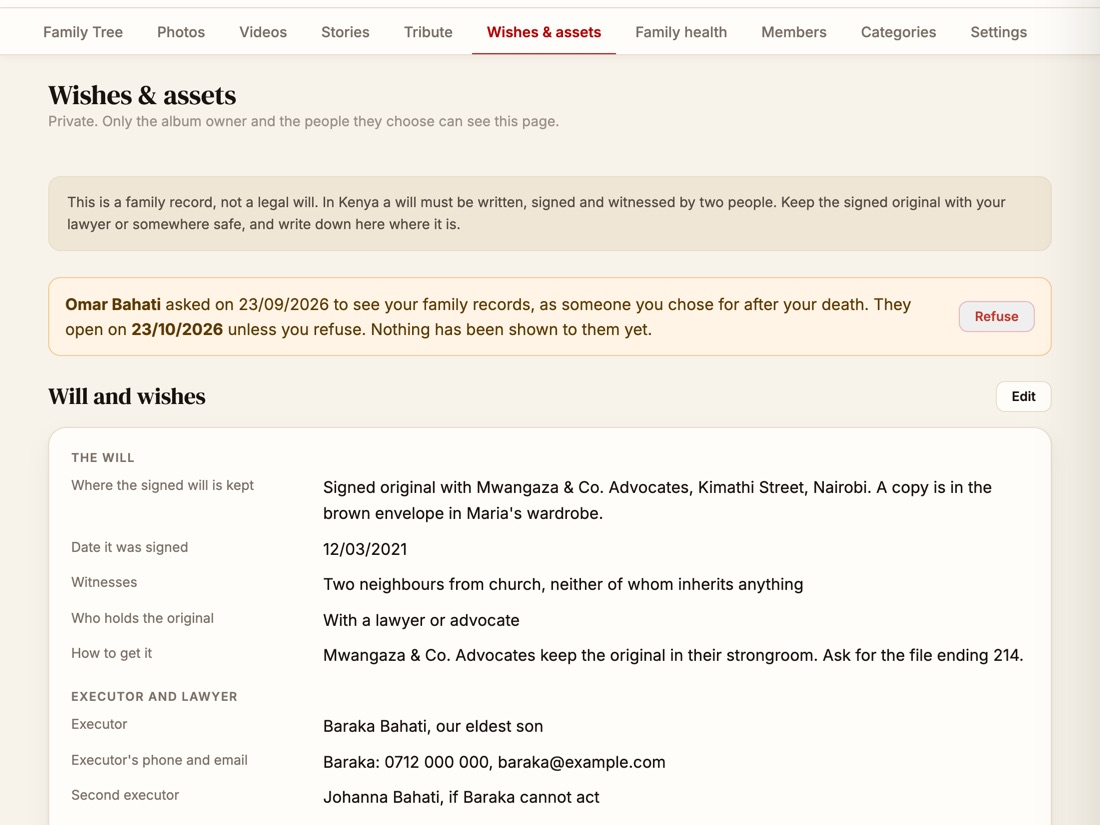1100x825 pixels.
Task: Click the Kenya legal will disclaimer text
Action: point(537,213)
